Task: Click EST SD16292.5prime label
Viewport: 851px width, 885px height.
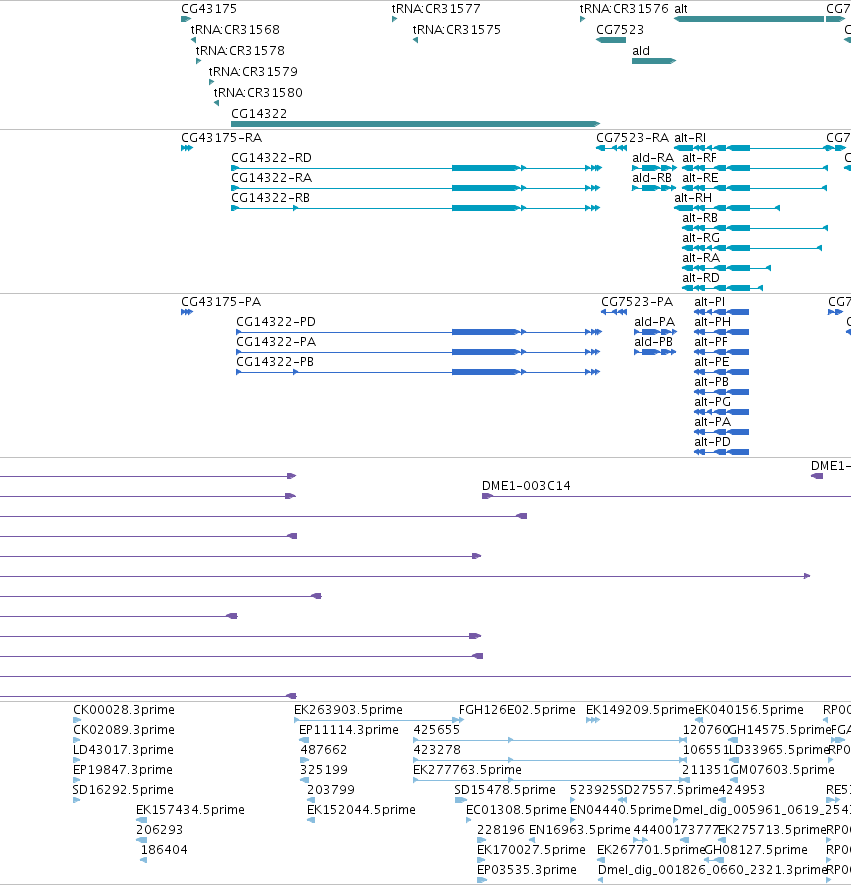Action: pyautogui.click(x=123, y=790)
